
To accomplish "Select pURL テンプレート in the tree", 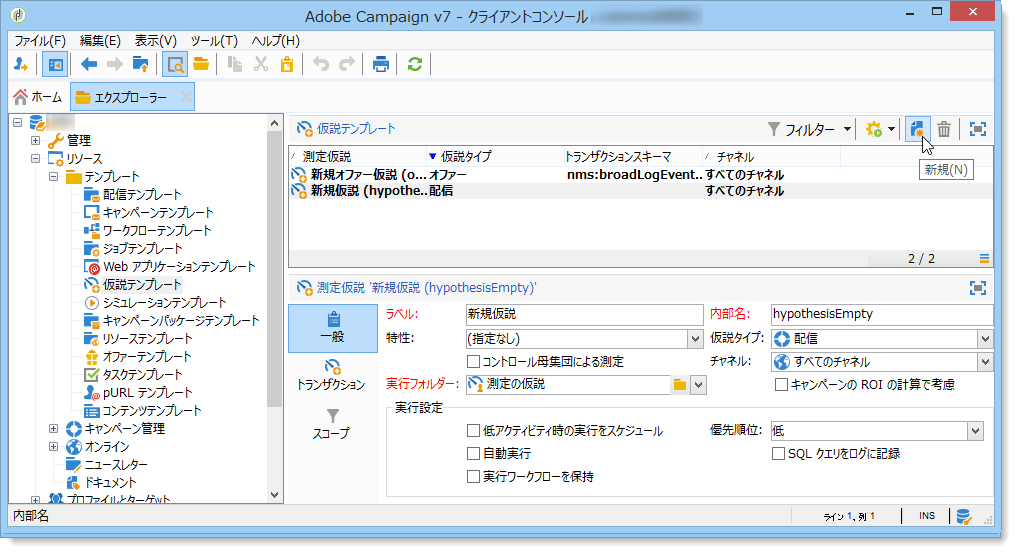I will 147,393.
